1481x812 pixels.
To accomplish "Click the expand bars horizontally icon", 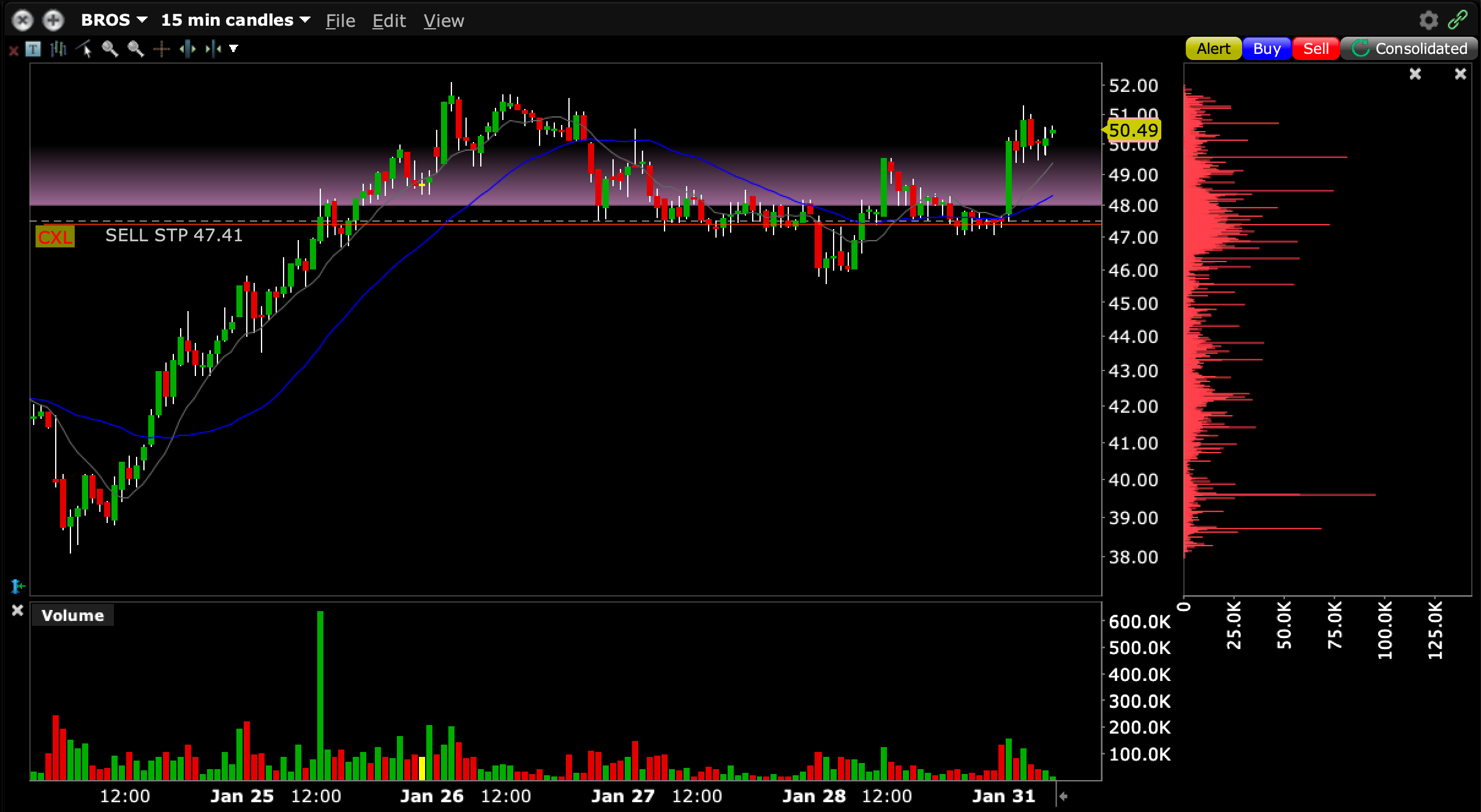I will [187, 49].
